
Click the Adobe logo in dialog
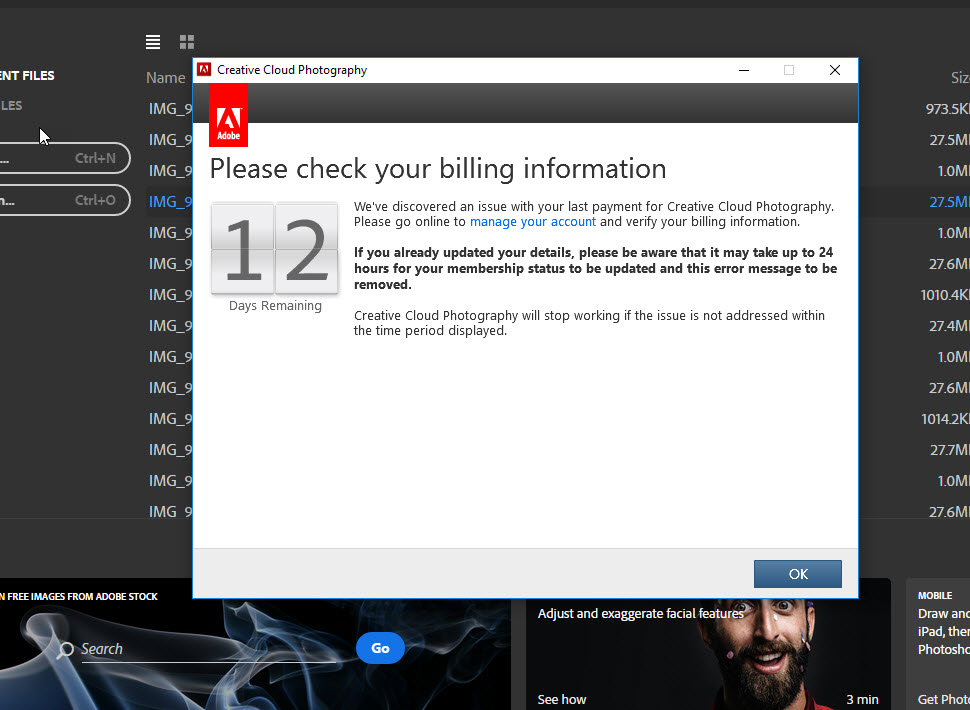228,116
